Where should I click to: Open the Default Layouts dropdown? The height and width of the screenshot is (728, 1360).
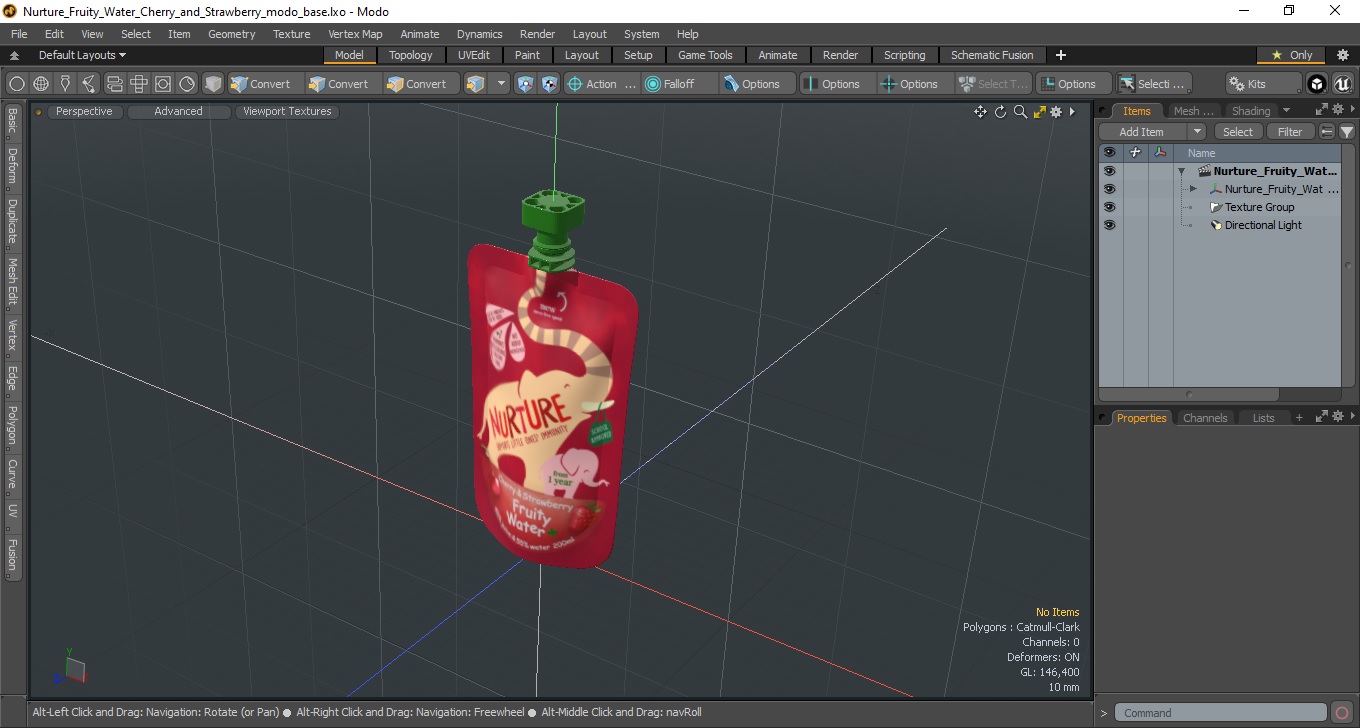click(x=83, y=55)
